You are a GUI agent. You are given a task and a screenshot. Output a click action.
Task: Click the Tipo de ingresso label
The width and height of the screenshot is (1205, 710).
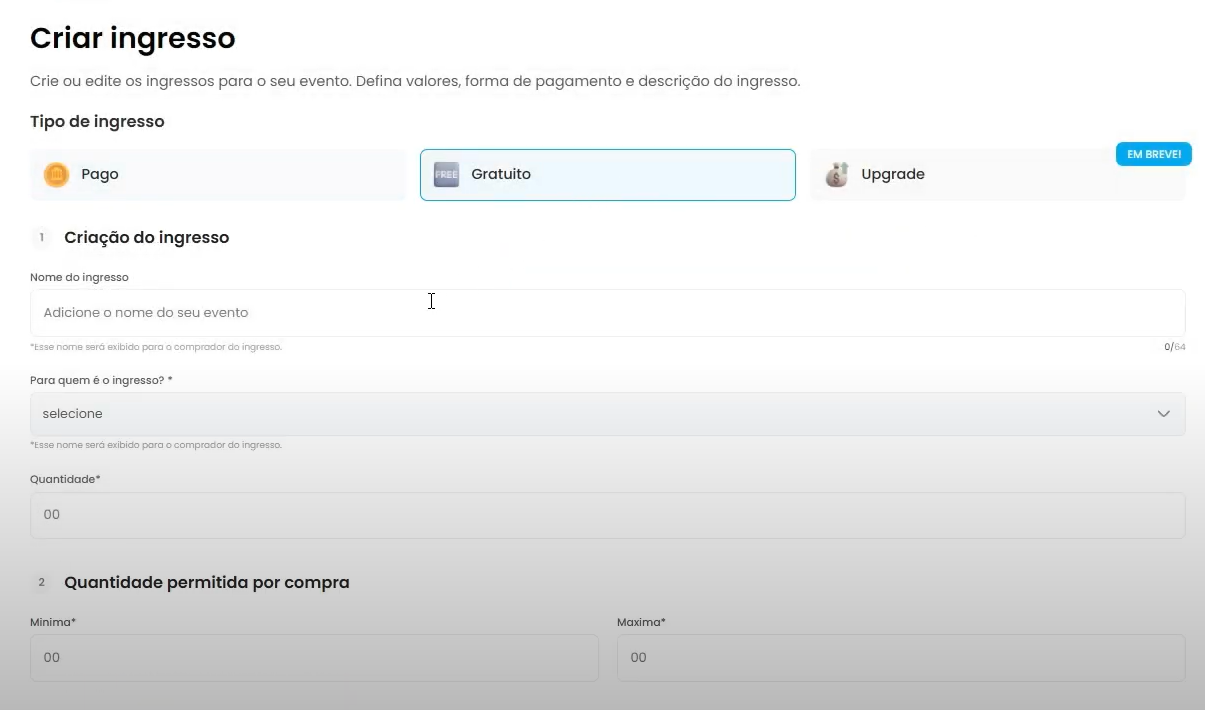97,122
